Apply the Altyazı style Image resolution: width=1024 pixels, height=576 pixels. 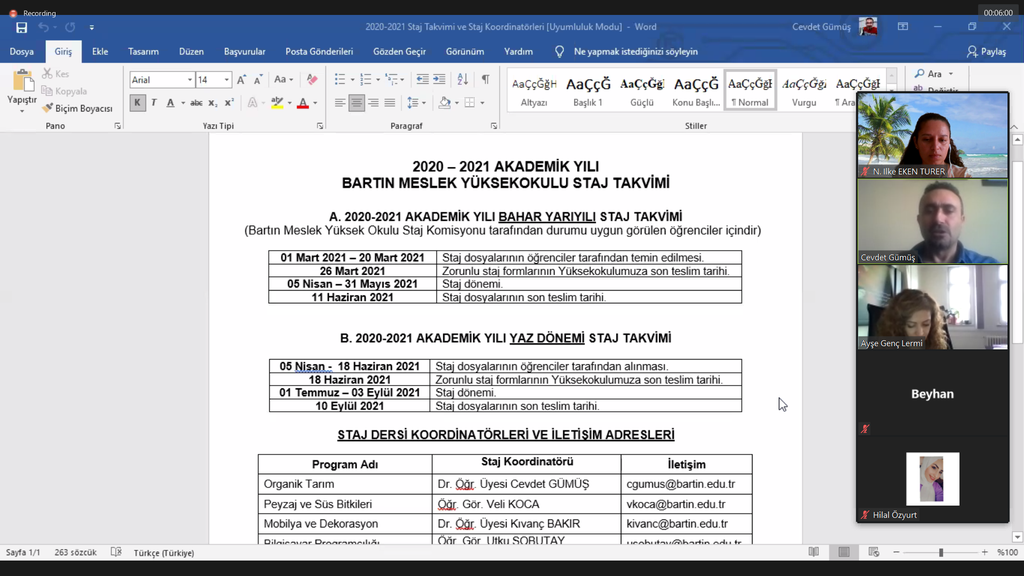(534, 90)
